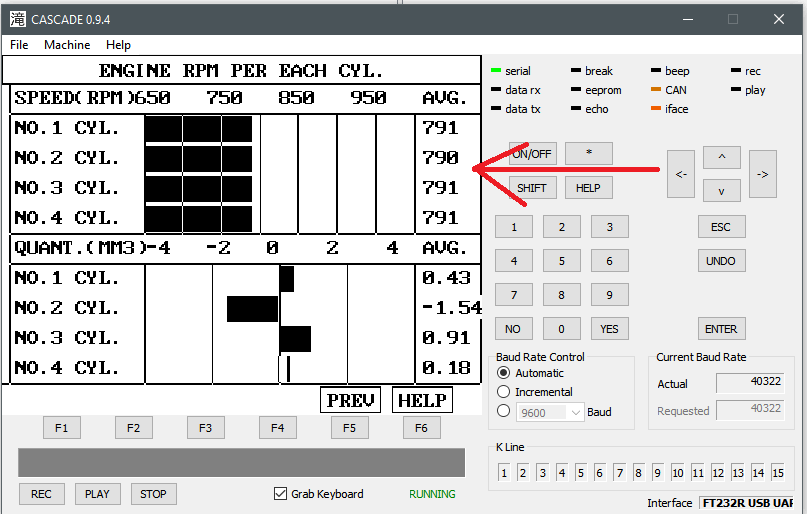Click the gray progress bar area
Screen dimensions: 807x514
[241, 462]
